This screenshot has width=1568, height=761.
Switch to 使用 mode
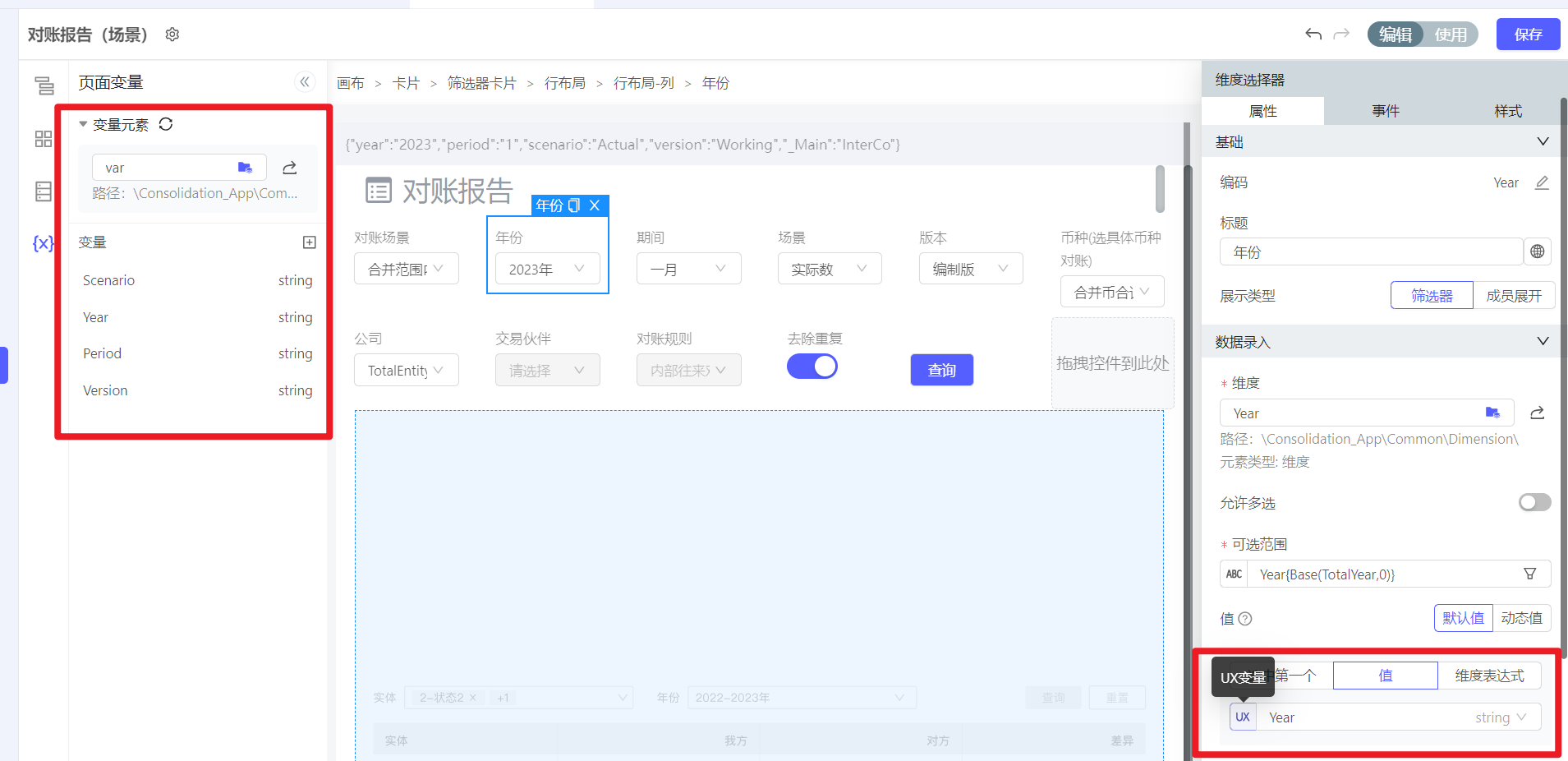pos(1451,35)
